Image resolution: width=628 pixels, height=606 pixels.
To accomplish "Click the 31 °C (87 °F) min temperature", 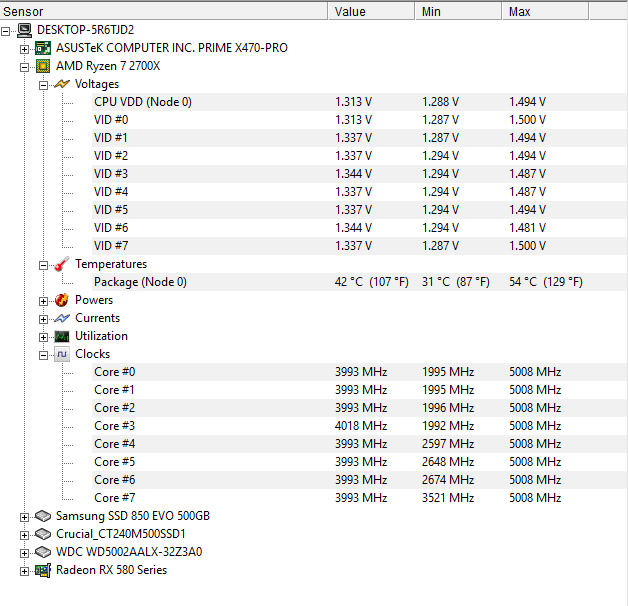I will pos(455,282).
